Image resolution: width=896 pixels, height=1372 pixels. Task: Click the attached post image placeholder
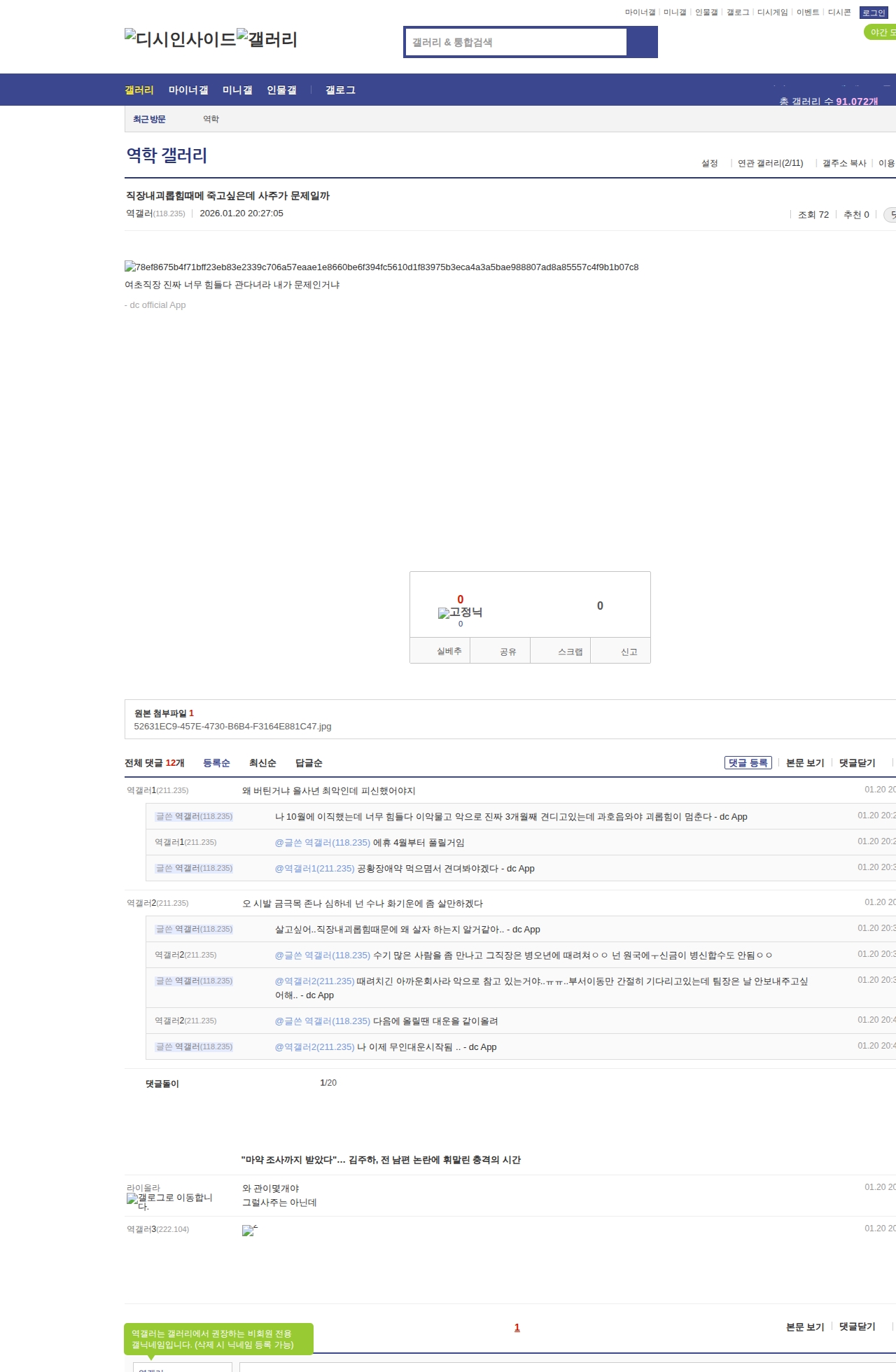click(x=381, y=267)
